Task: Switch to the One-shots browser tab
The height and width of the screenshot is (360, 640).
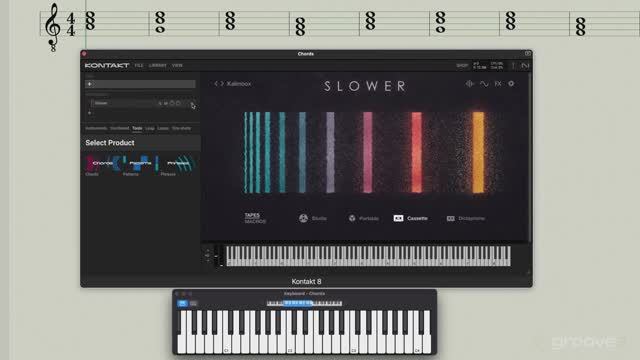Action: pos(181,128)
